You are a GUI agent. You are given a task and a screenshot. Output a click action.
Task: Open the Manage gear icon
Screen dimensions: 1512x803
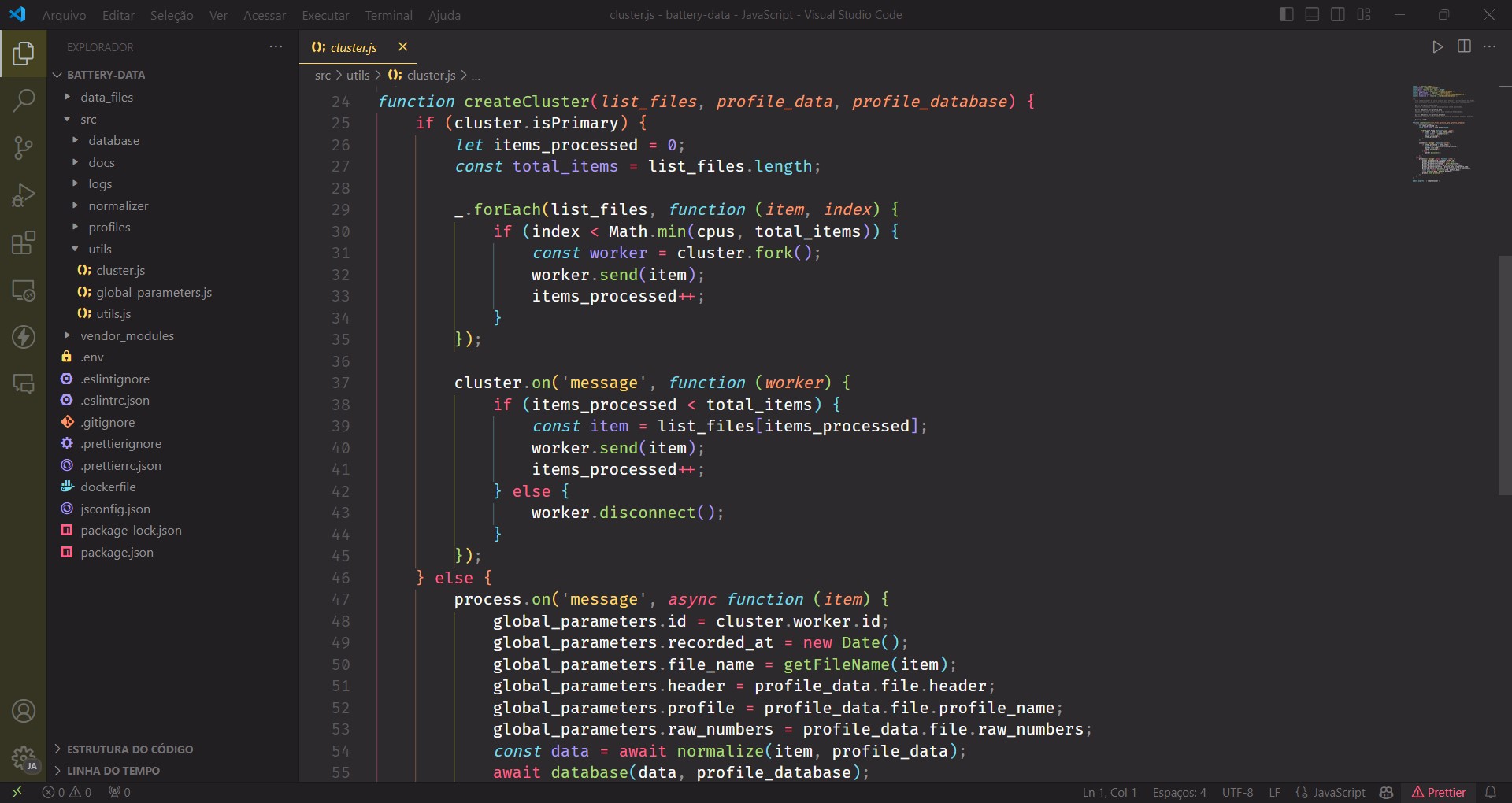[24, 759]
